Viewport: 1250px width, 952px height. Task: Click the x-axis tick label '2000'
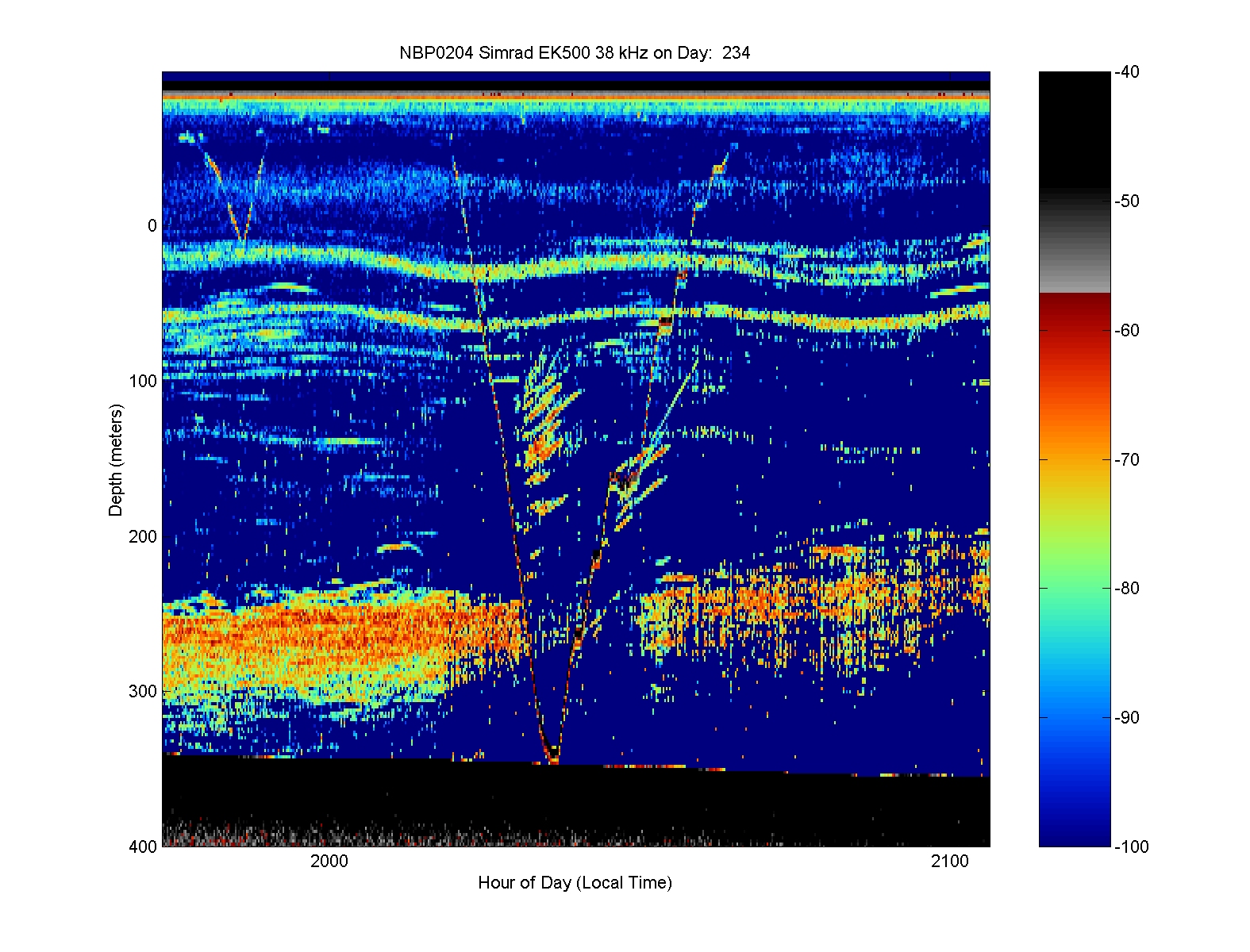(329, 862)
